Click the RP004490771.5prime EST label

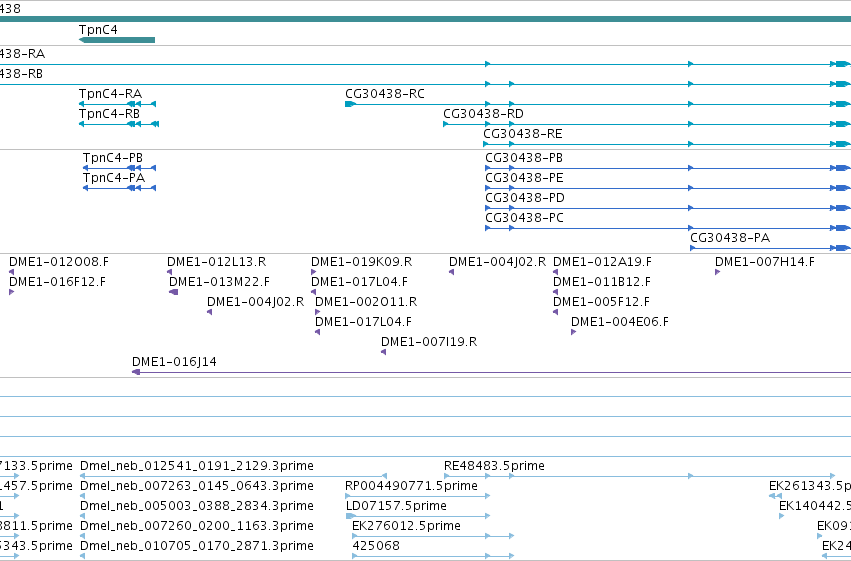tap(411, 486)
